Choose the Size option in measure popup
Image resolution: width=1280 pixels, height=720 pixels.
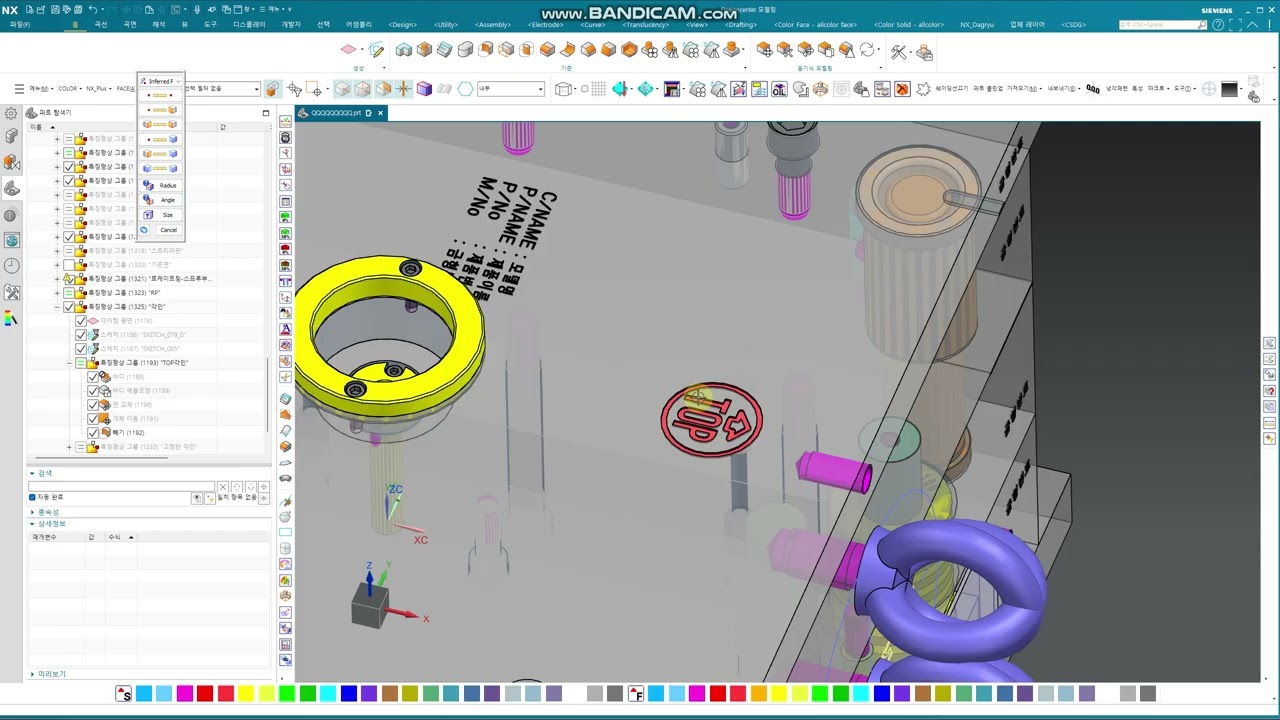(x=160, y=215)
